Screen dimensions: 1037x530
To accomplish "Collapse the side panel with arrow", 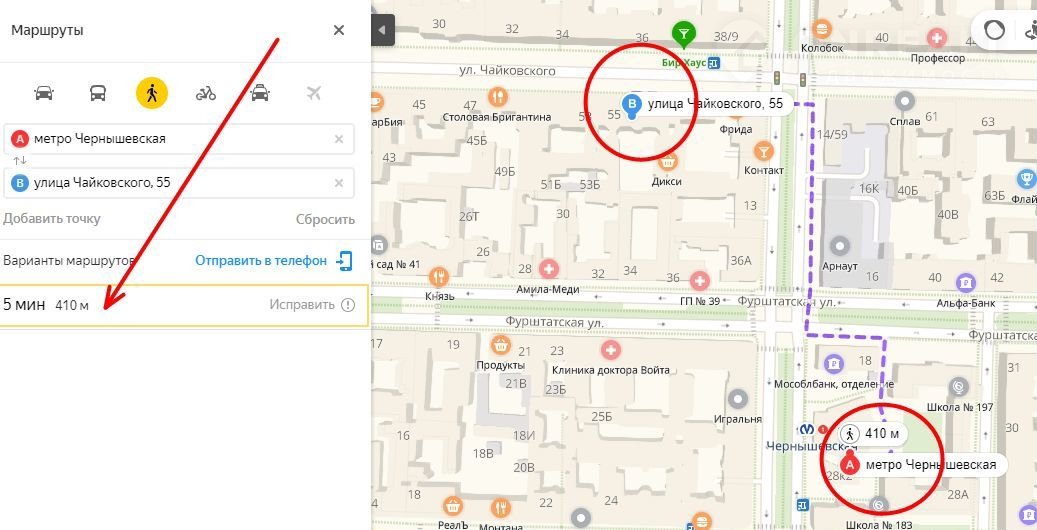I will click(x=382, y=30).
